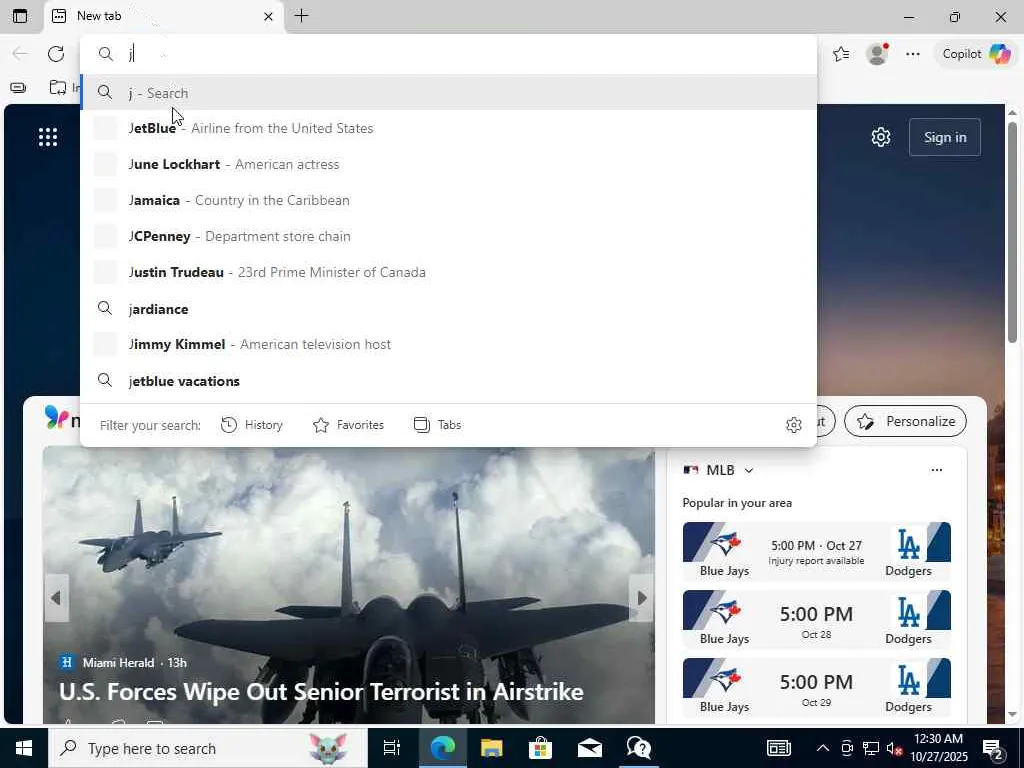Select JetBlue airline suggestion

pos(448,128)
